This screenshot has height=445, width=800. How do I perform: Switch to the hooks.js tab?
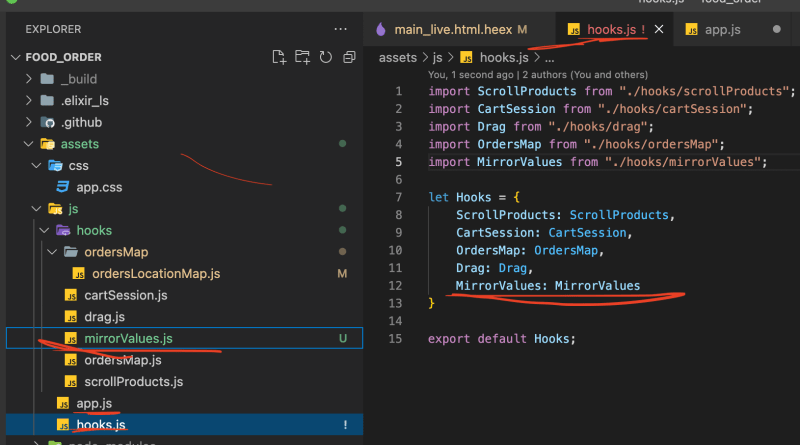pos(610,30)
